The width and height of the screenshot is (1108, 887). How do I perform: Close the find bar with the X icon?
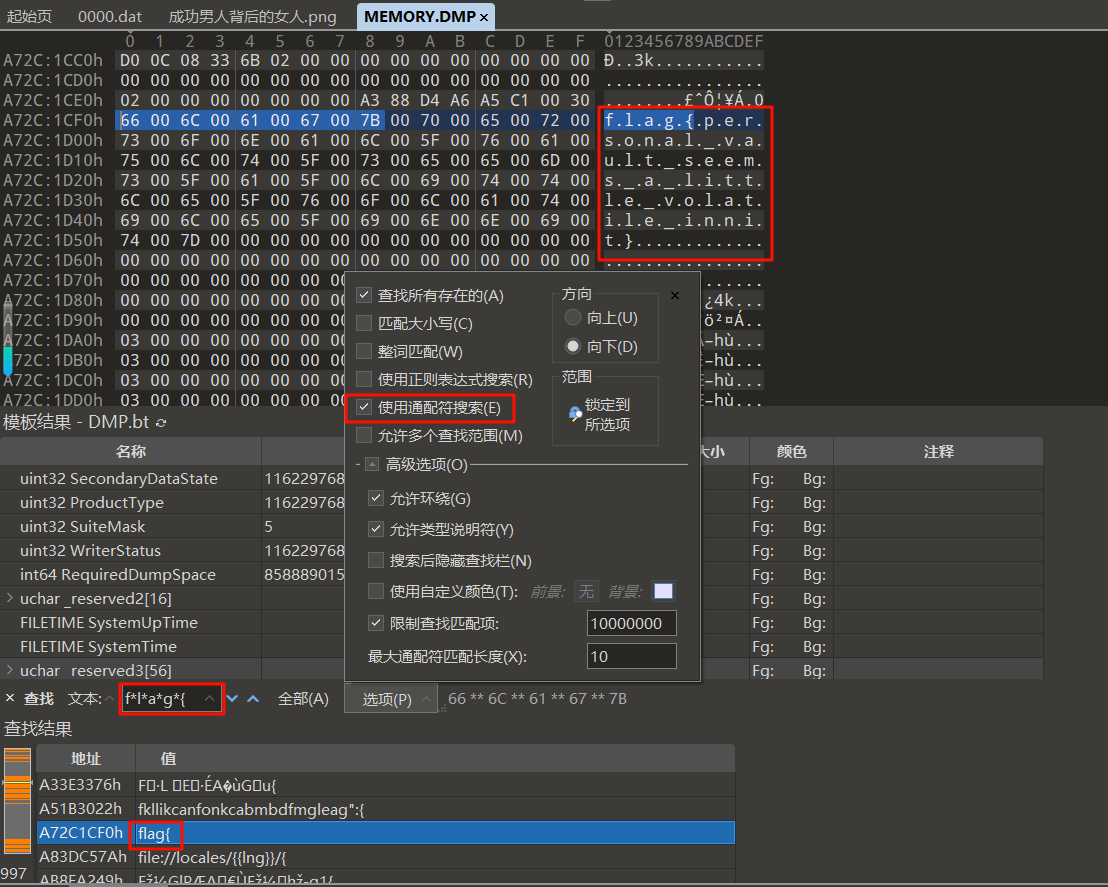point(10,698)
